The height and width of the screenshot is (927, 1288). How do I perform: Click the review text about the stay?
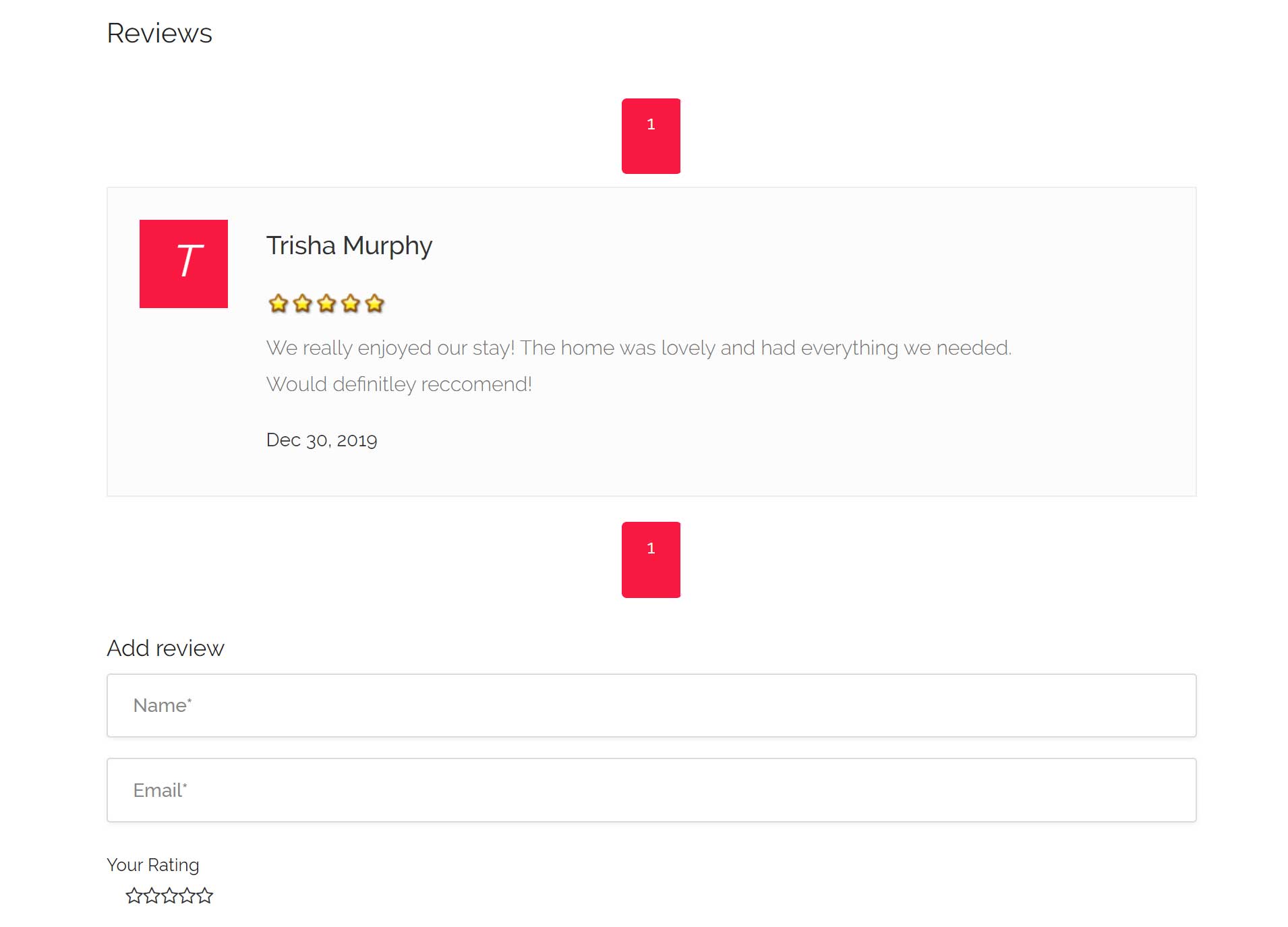click(x=638, y=349)
